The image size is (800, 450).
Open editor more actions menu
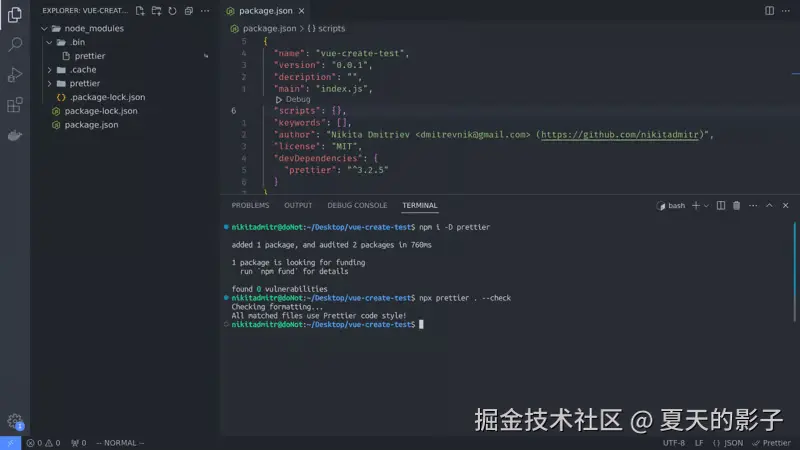(786, 11)
